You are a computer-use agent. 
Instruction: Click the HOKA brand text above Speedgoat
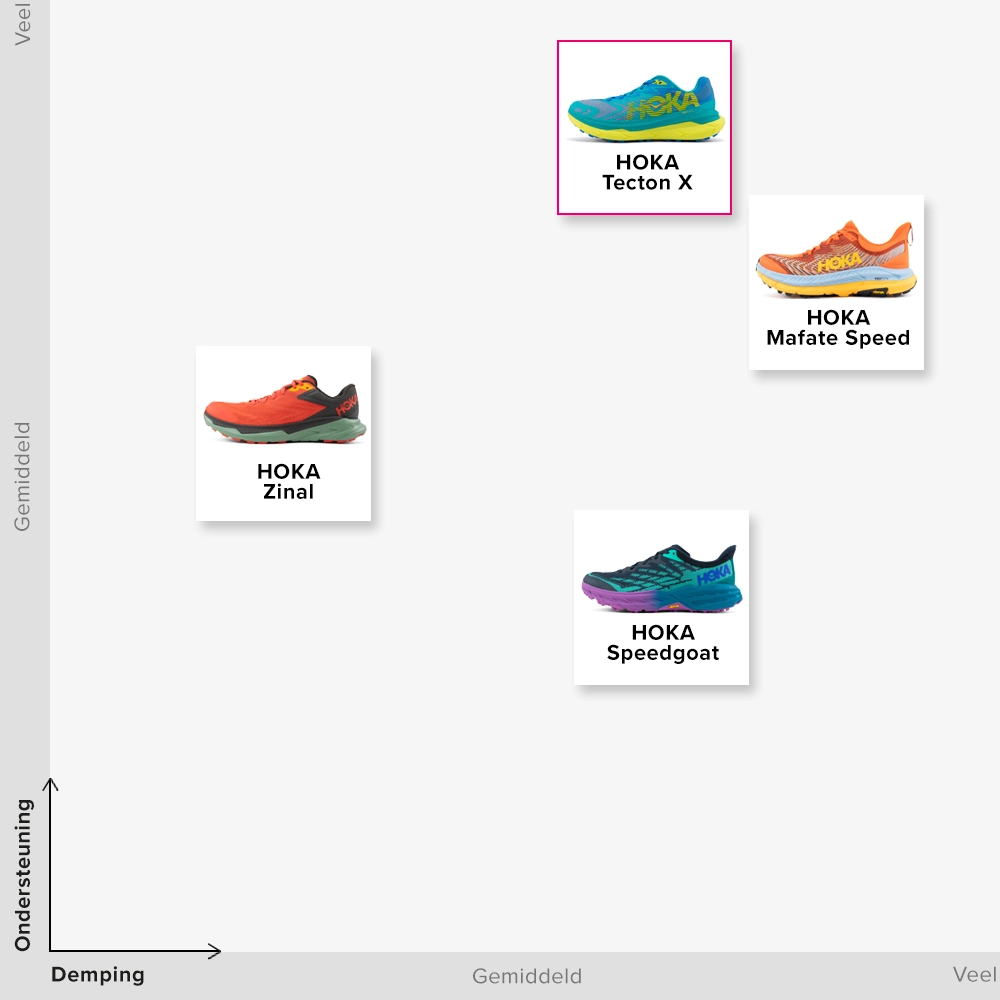(x=663, y=632)
